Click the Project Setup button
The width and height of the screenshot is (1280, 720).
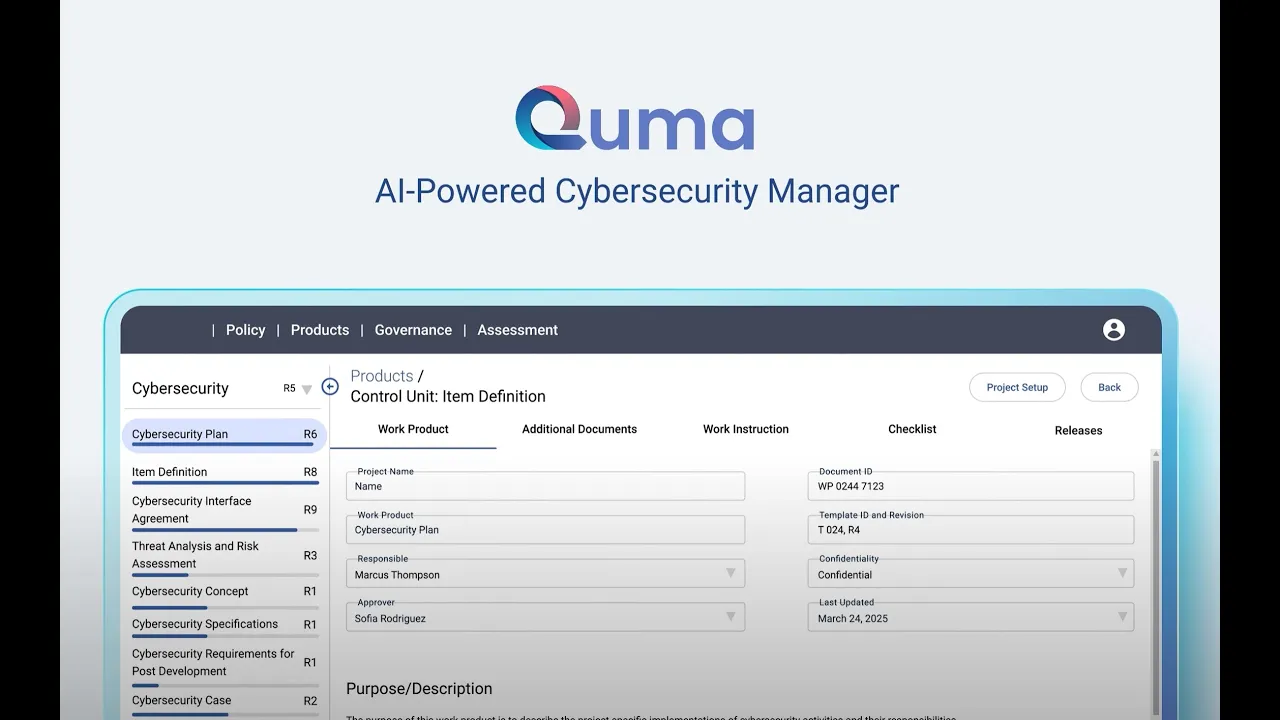coord(1017,387)
